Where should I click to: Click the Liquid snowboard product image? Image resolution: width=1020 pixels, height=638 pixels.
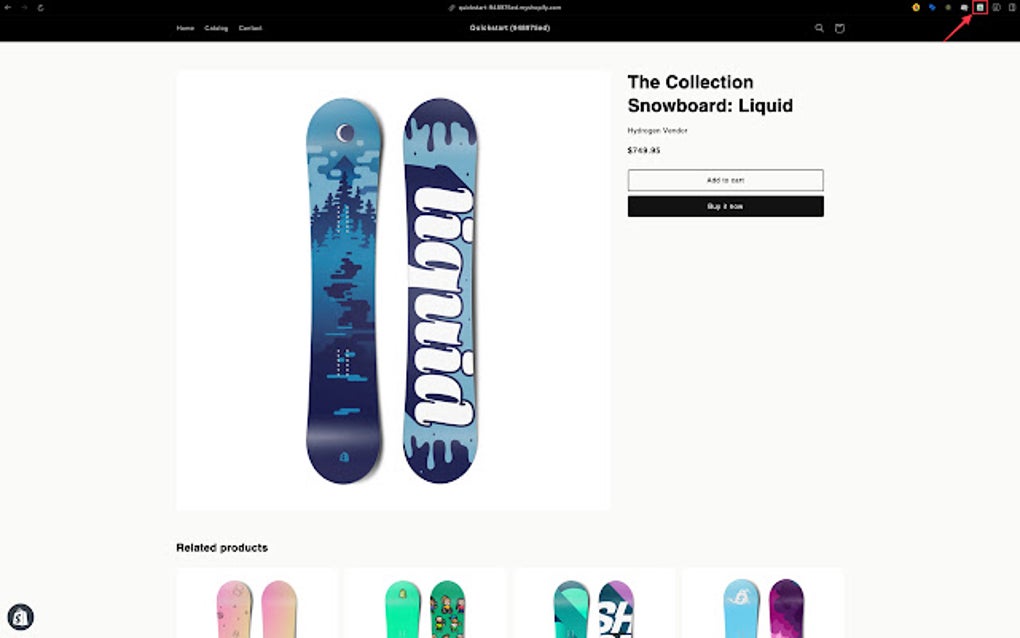(392, 290)
